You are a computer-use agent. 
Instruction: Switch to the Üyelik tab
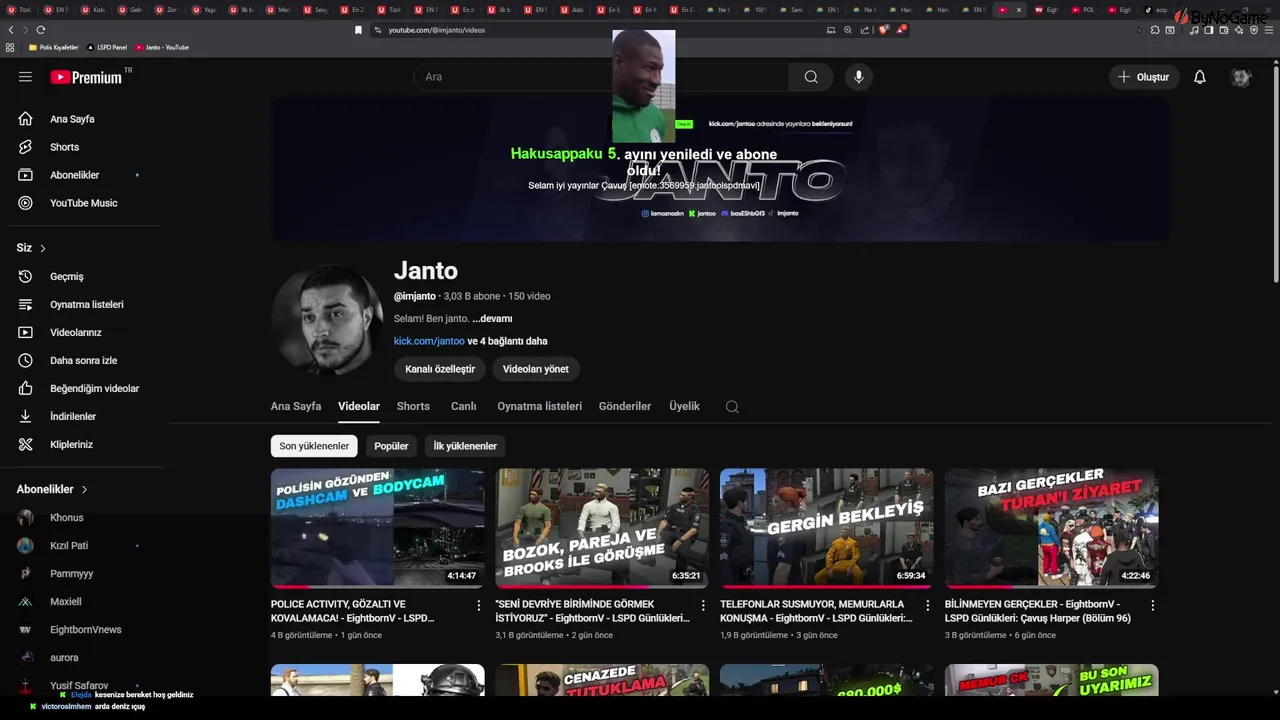[684, 406]
